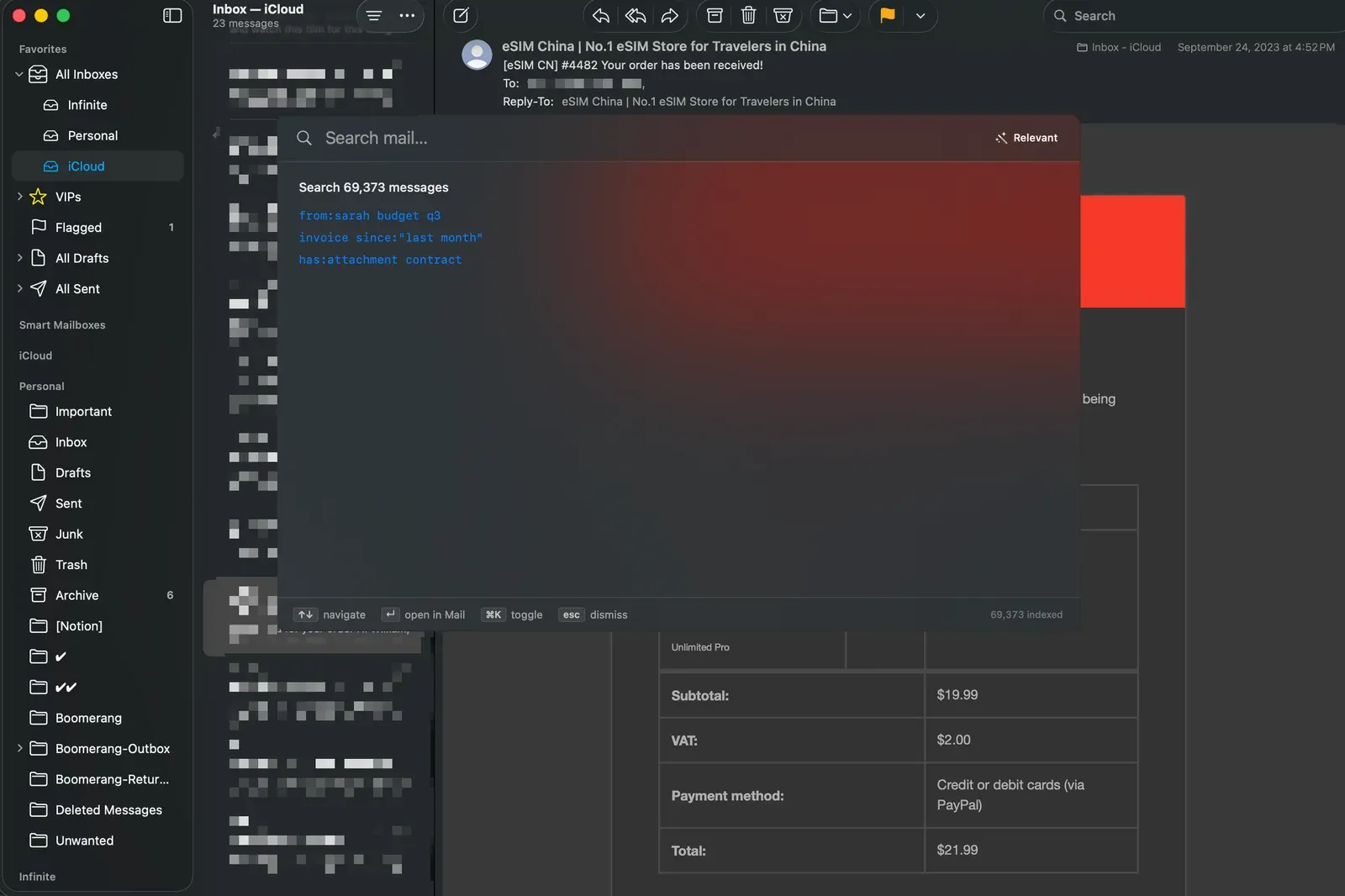Screen dimensions: 1345x896
Task: Open the Boomerang-Retur... folder
Action: pyautogui.click(x=98, y=779)
